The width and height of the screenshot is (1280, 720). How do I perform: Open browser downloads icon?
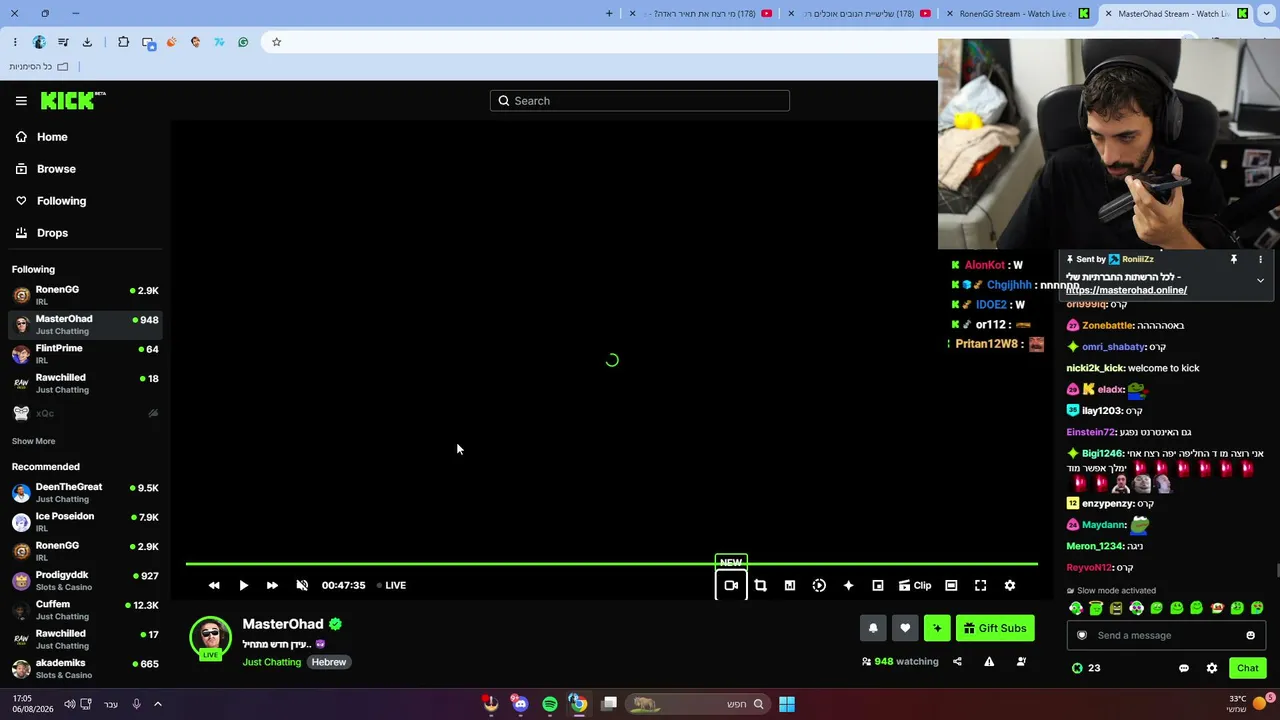click(x=87, y=42)
